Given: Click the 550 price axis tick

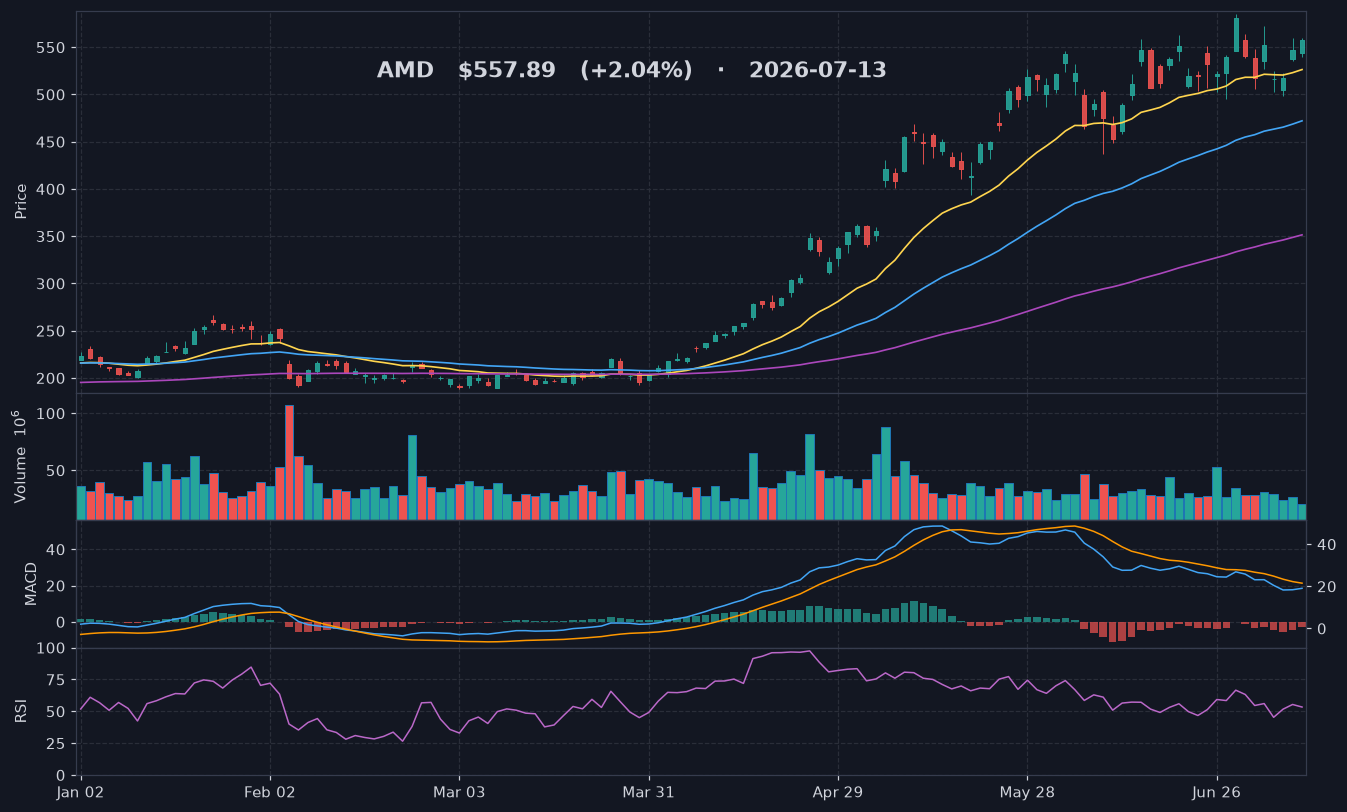Looking at the screenshot, I should click(x=51, y=48).
